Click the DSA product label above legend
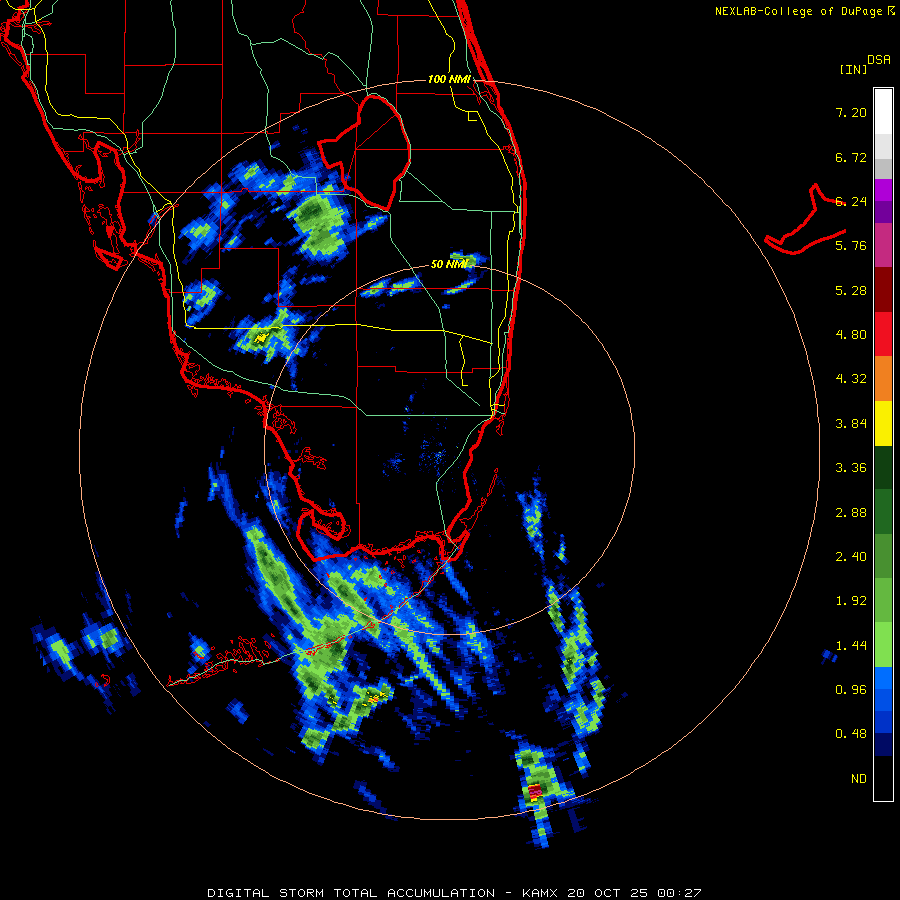Screen dimensions: 900x900 (x=879, y=59)
